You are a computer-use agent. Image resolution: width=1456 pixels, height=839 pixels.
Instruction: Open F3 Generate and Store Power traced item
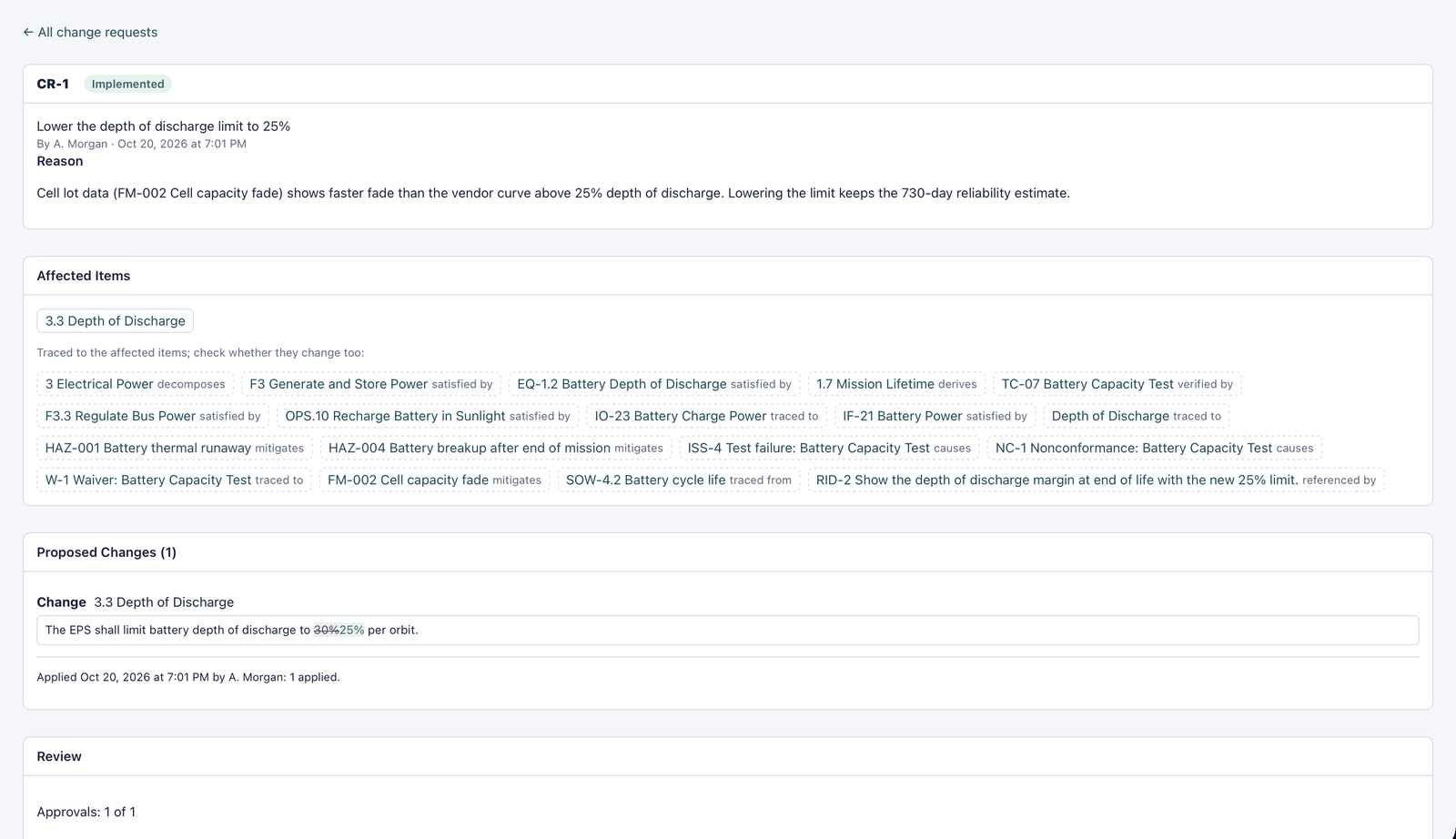pos(371,384)
